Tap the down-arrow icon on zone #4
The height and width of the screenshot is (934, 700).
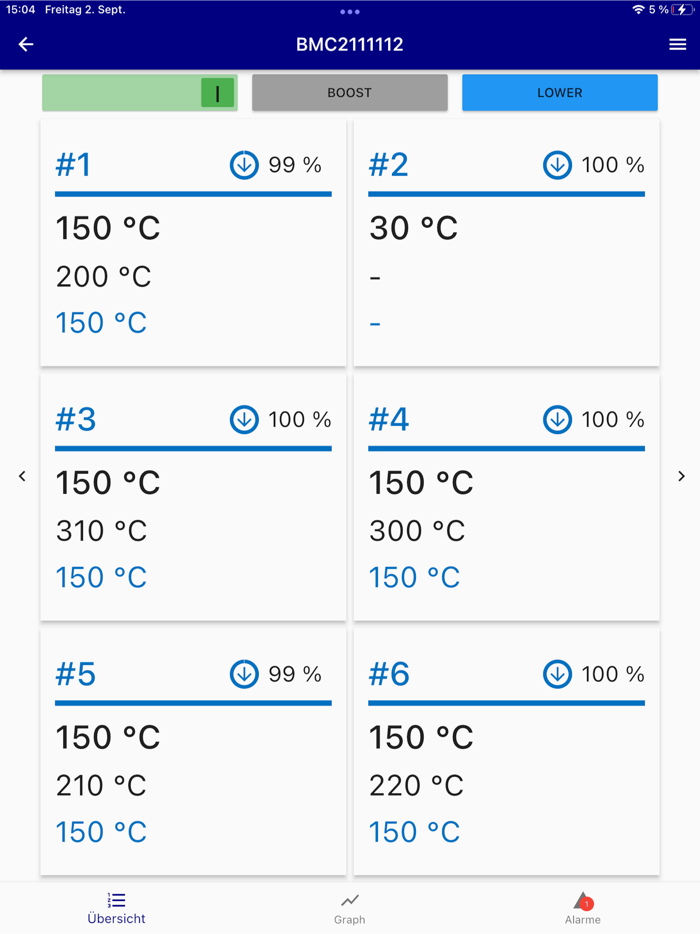pyautogui.click(x=557, y=419)
